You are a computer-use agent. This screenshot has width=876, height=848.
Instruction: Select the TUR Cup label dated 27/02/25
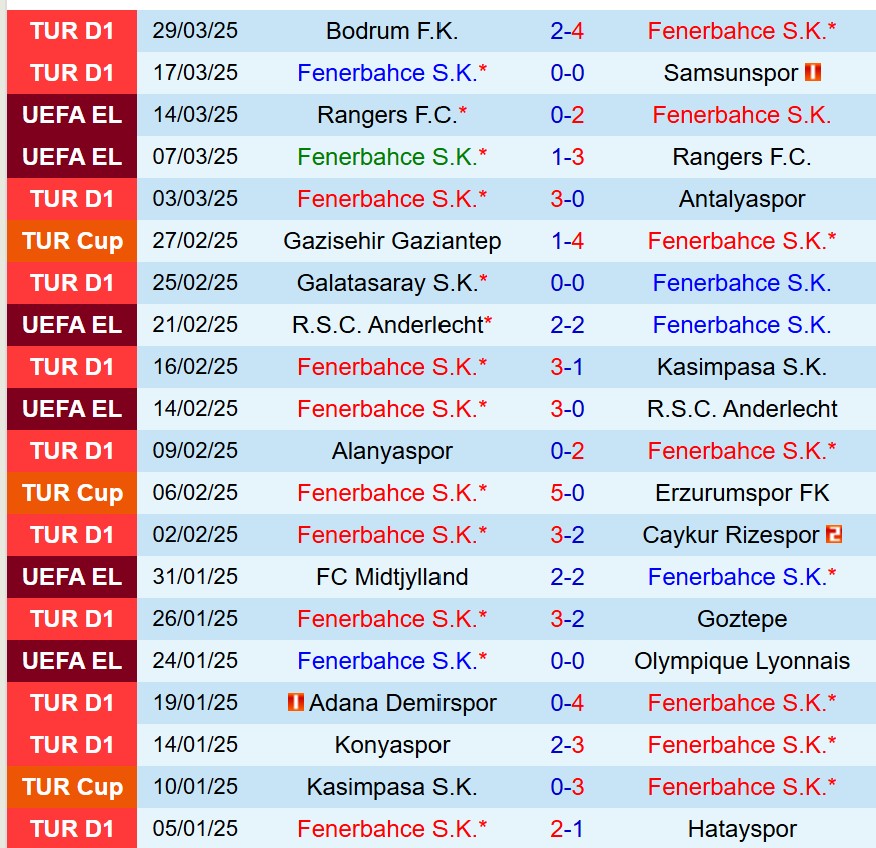point(72,241)
